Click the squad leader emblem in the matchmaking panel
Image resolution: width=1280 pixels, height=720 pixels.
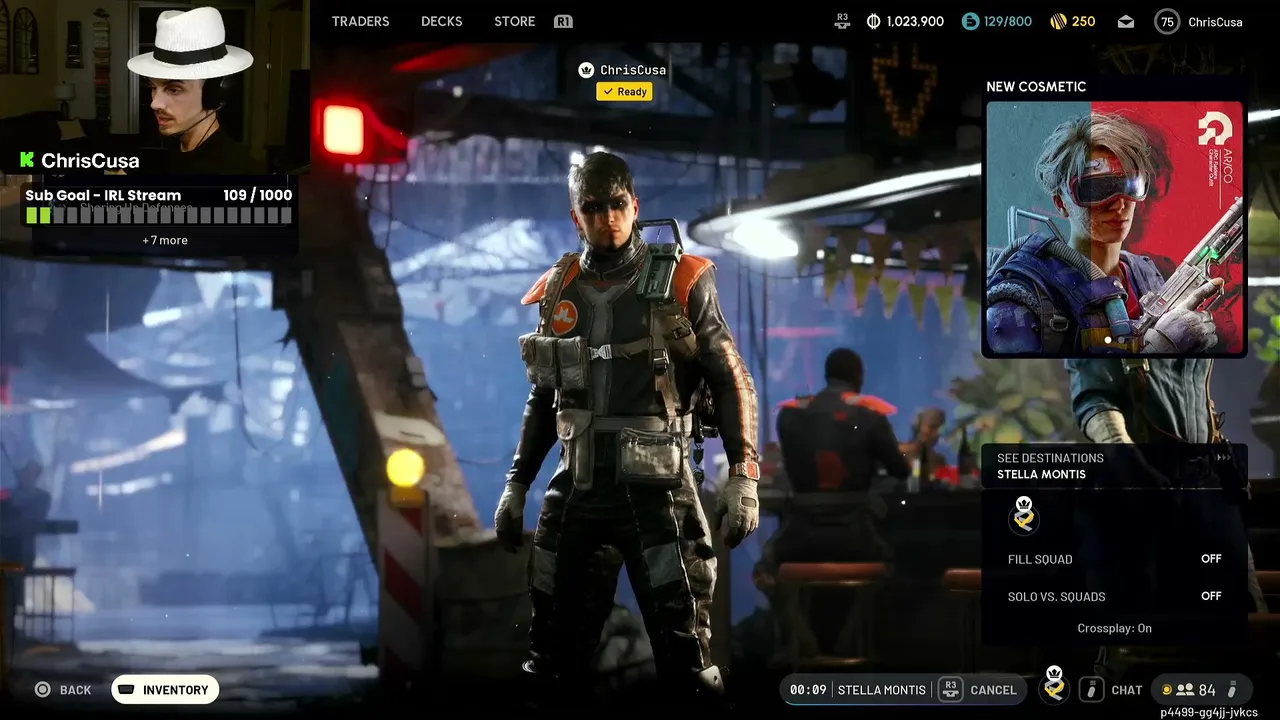point(1024,515)
